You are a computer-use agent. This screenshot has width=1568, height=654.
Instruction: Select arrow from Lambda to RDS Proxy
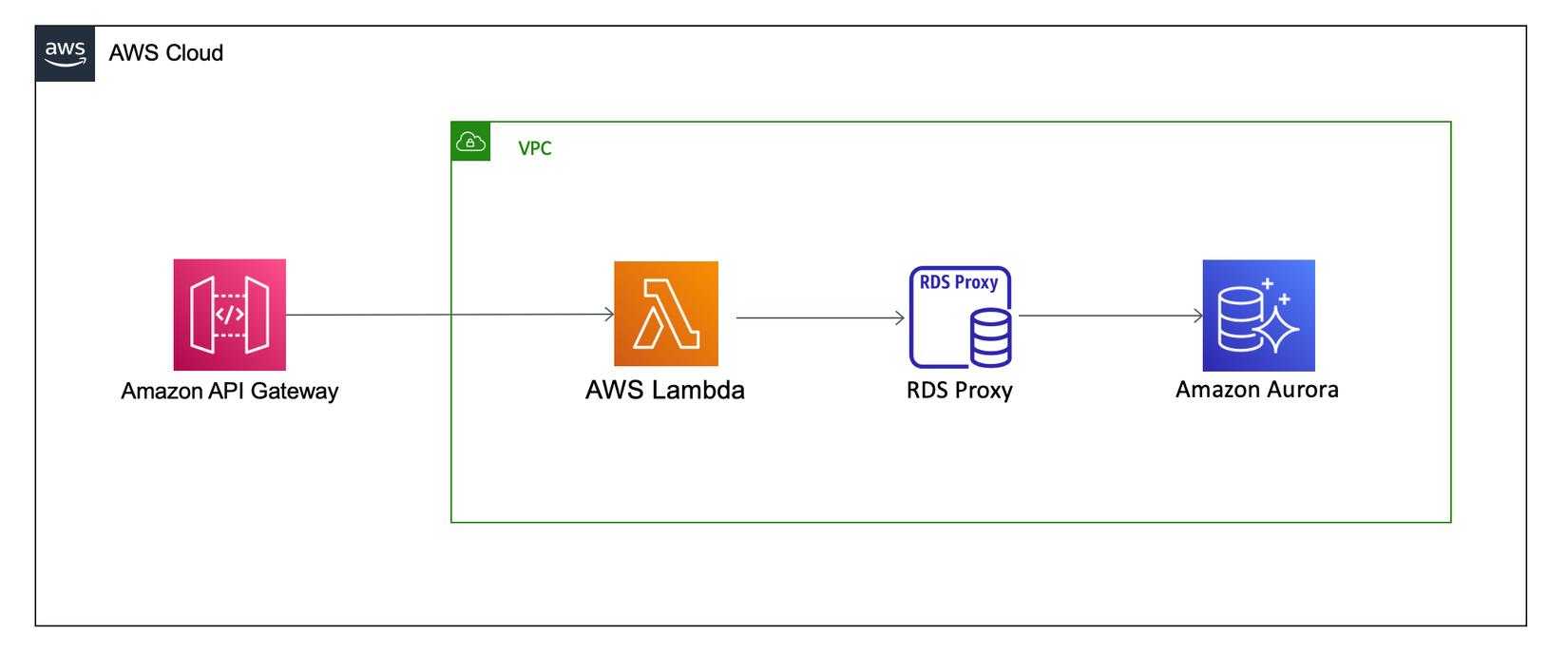click(819, 317)
